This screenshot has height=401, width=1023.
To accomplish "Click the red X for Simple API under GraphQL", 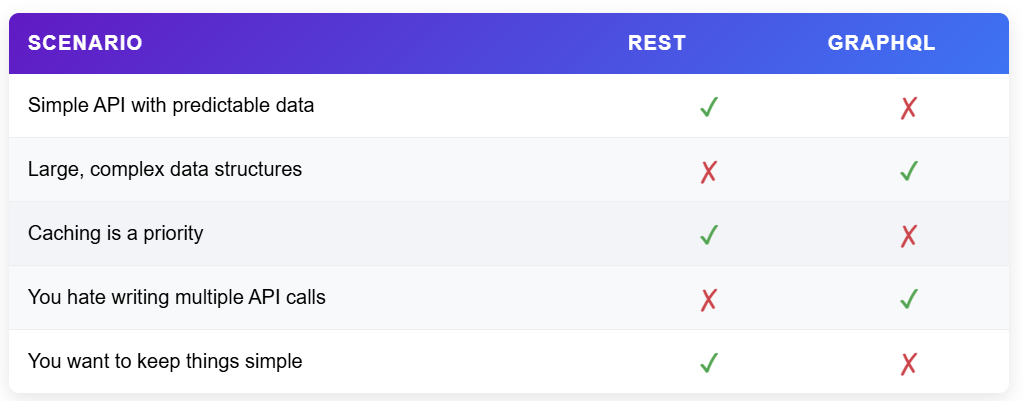I will [908, 107].
